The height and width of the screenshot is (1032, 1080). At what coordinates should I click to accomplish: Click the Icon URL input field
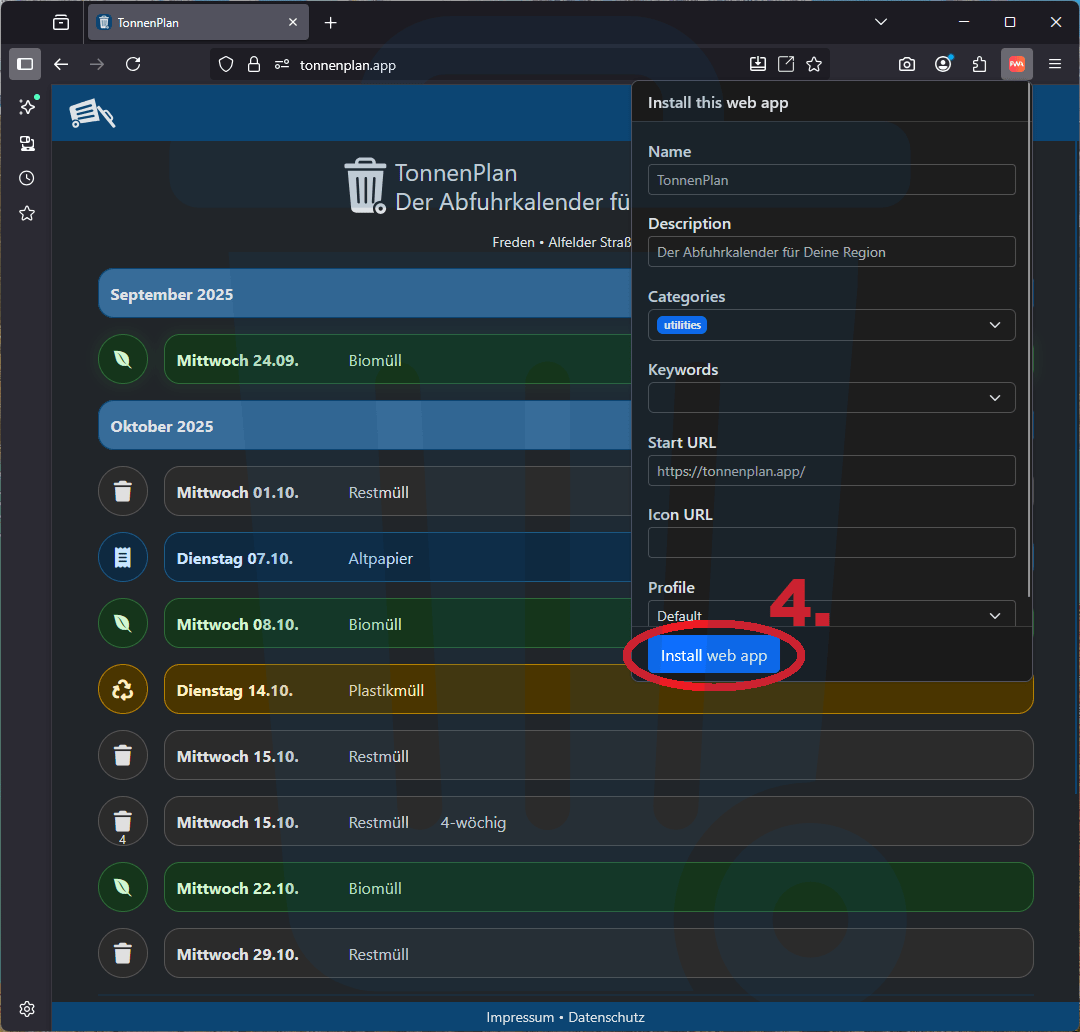pos(831,543)
